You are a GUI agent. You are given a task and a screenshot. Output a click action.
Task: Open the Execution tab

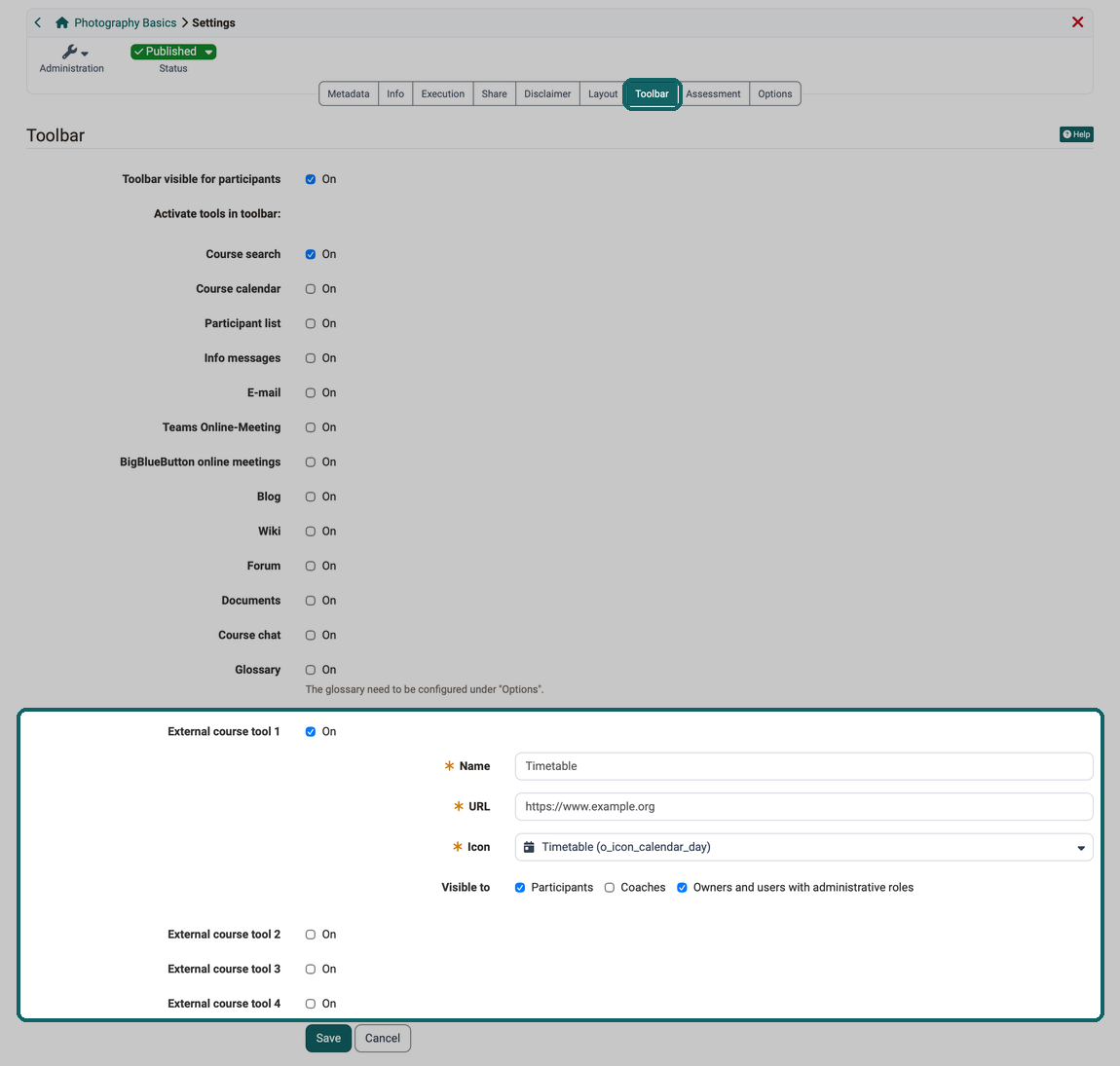pyautogui.click(x=443, y=93)
